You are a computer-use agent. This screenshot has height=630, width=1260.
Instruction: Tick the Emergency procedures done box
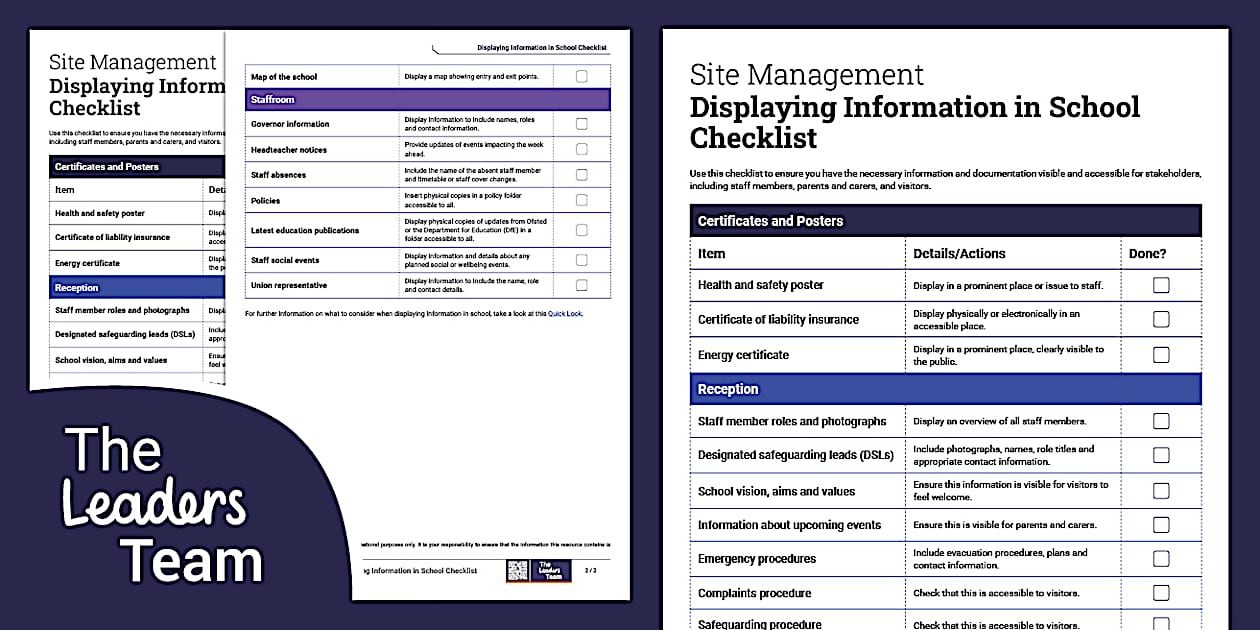[x=1160, y=558]
